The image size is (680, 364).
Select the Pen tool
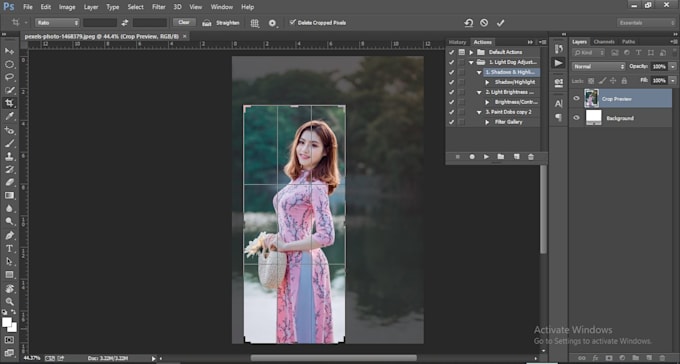[9, 235]
